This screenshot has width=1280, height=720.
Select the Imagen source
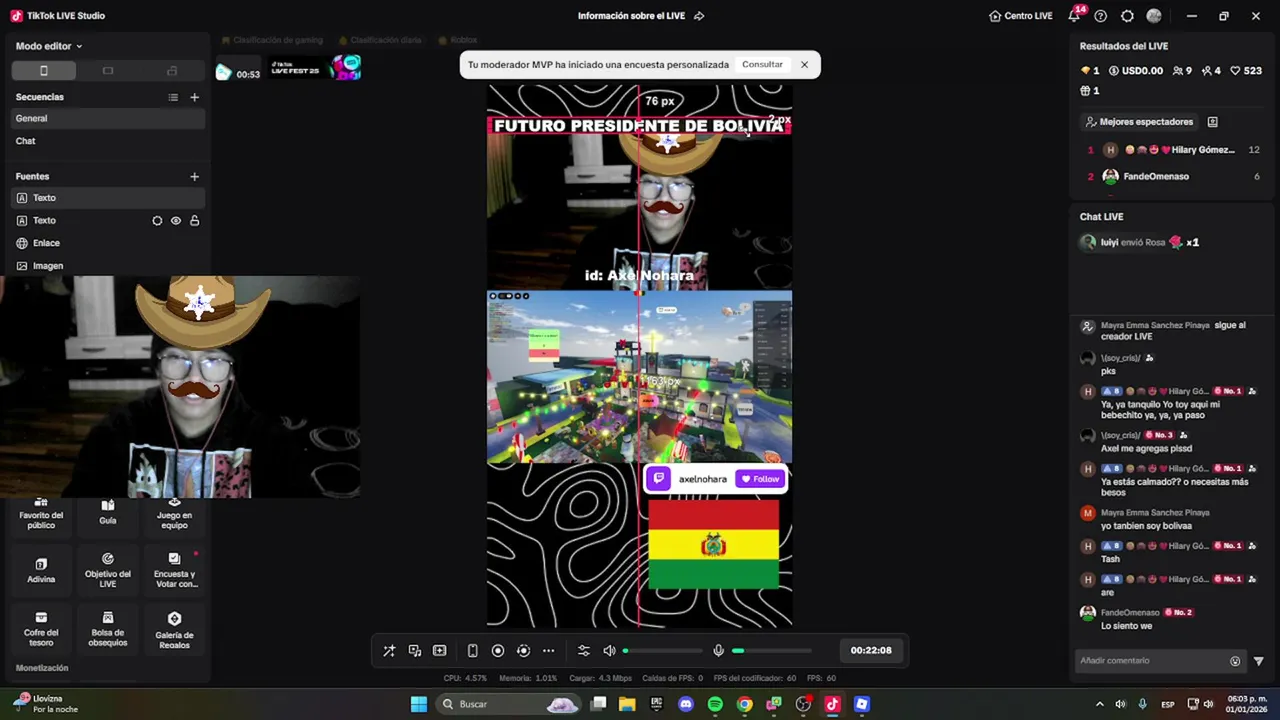point(108,266)
